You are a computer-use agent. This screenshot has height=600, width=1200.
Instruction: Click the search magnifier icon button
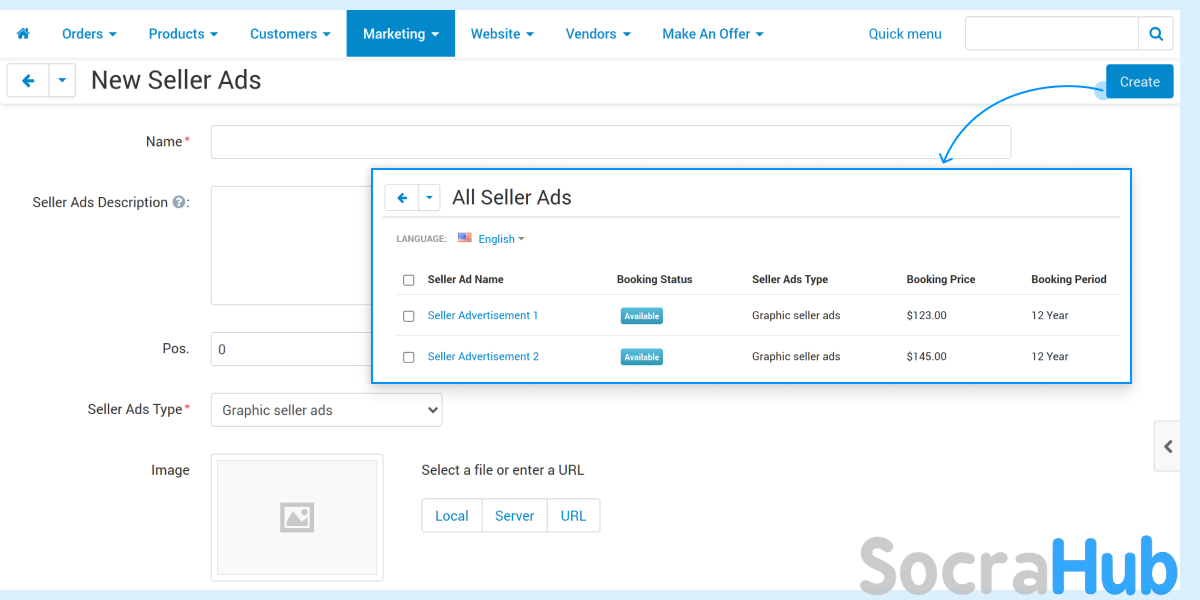1155,34
